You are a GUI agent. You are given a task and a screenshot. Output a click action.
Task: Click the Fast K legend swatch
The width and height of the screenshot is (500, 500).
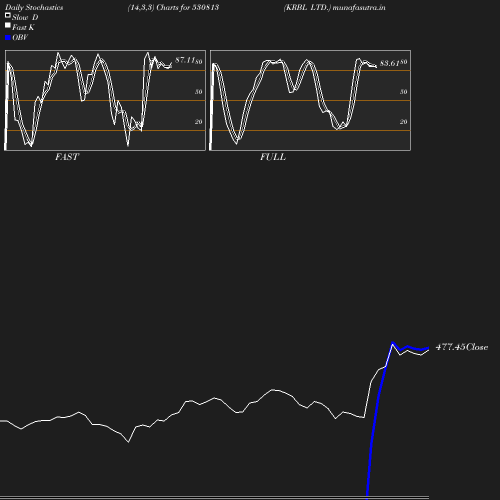click(8, 25)
